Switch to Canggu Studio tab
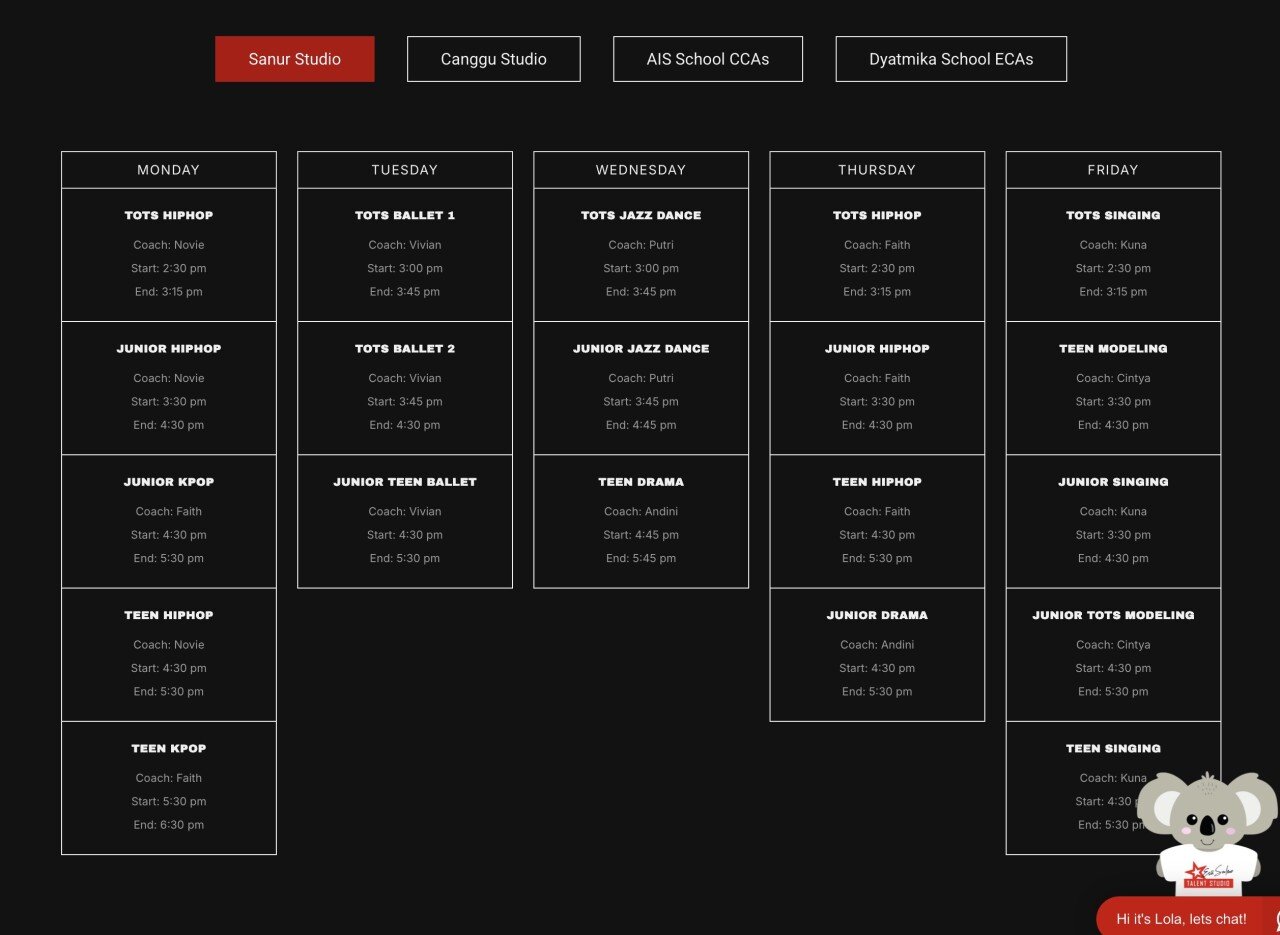1280x935 pixels. pos(494,59)
